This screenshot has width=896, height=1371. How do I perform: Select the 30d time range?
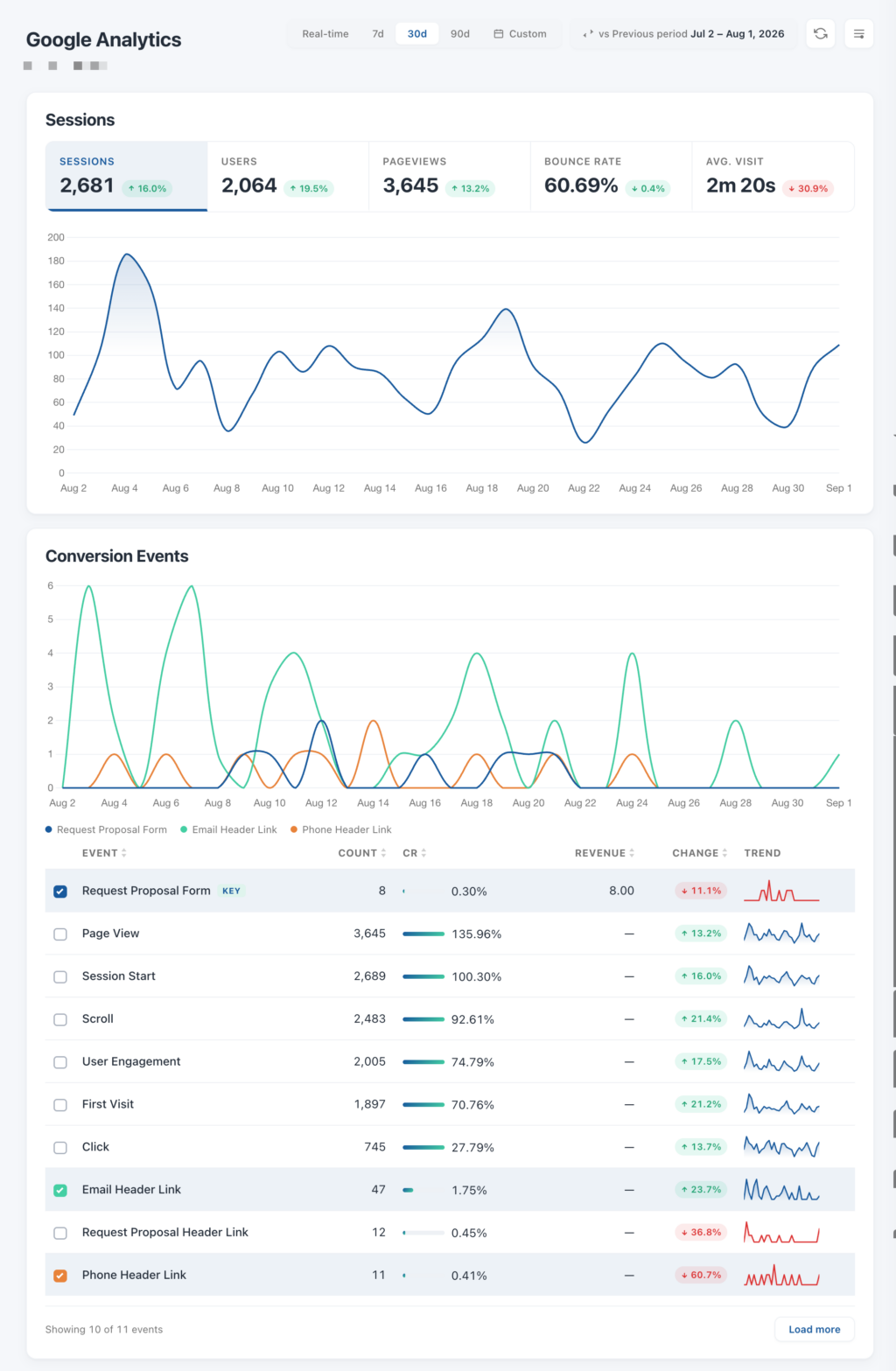(417, 34)
